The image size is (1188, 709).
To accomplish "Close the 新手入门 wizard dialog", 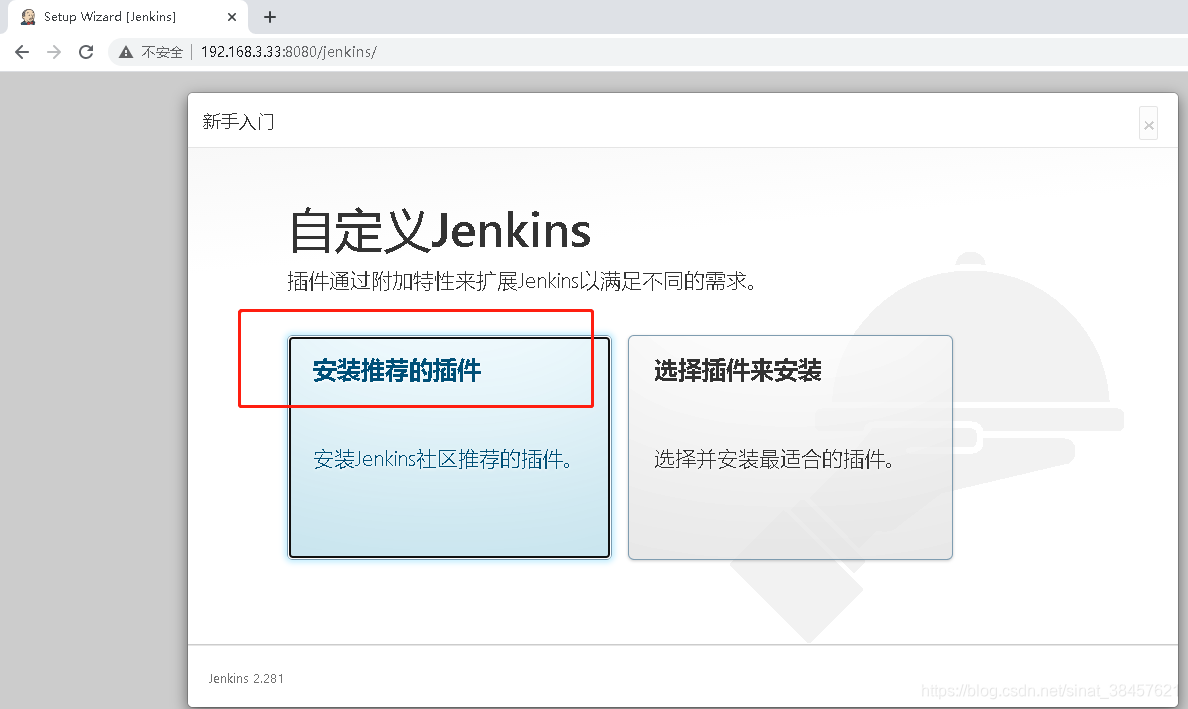I will (1149, 124).
